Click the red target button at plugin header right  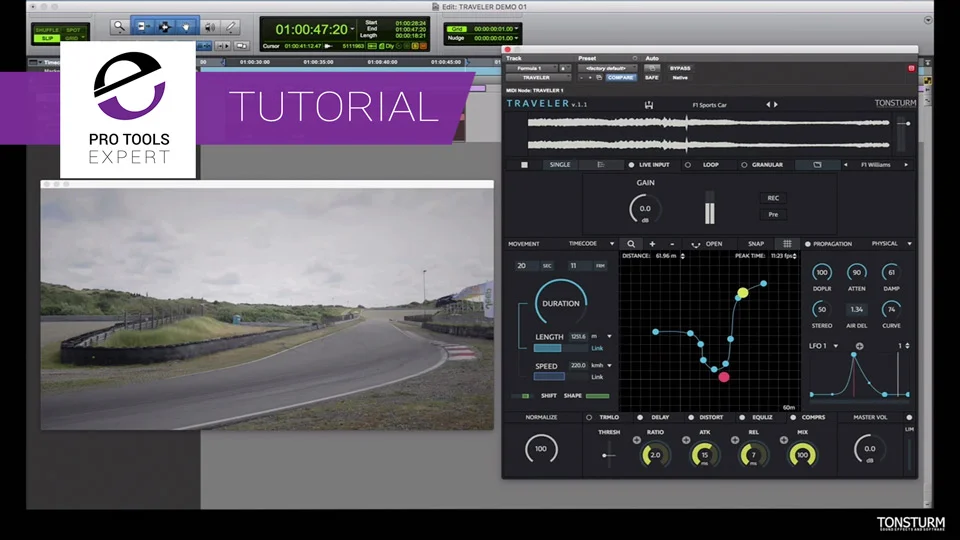point(911,68)
